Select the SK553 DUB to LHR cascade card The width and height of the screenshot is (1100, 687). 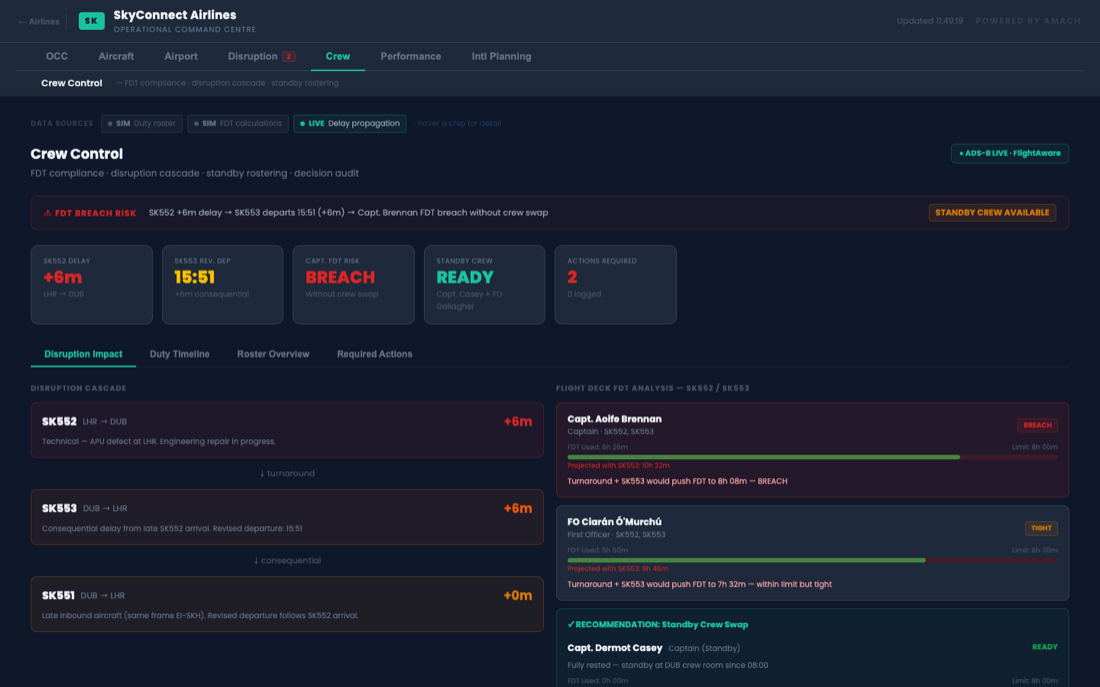click(287, 517)
